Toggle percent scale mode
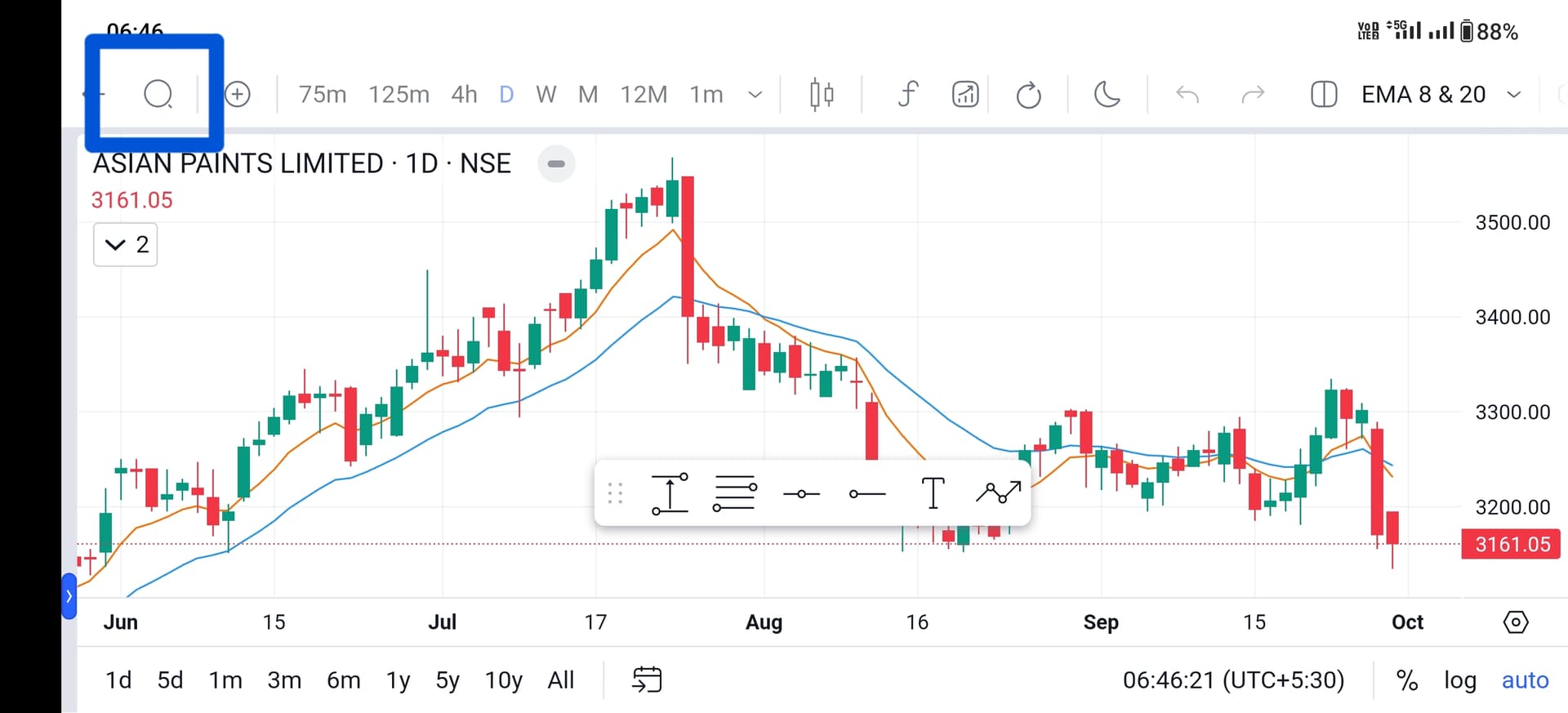This screenshot has height=713, width=1568. pos(1406,680)
